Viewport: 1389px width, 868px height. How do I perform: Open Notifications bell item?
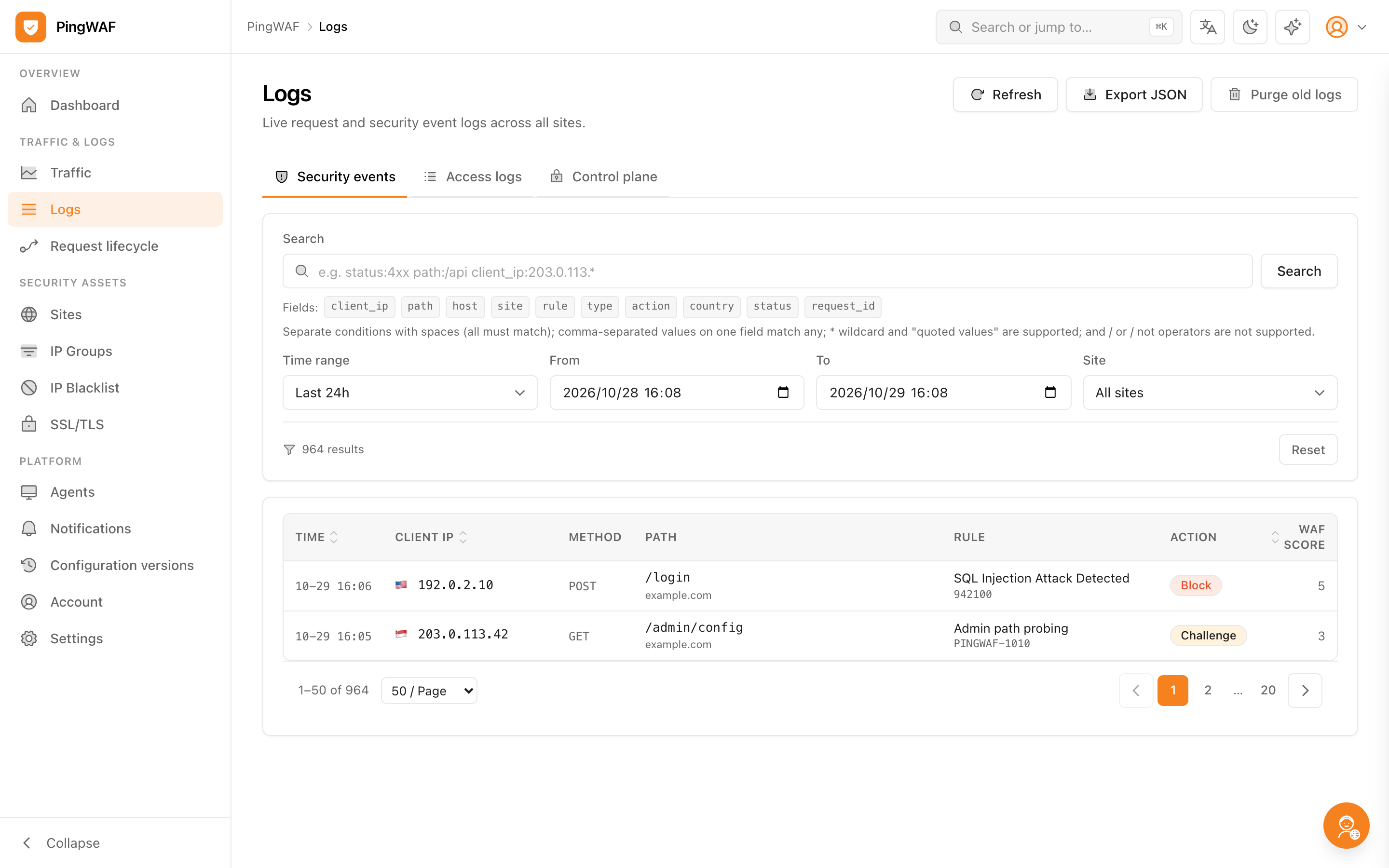pos(115,529)
